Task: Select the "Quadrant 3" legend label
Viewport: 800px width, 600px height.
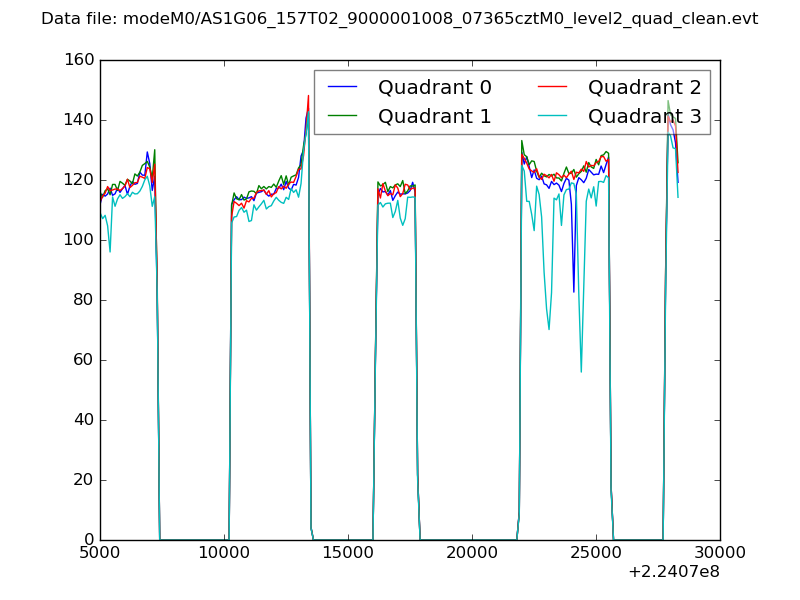Action: pos(644,117)
